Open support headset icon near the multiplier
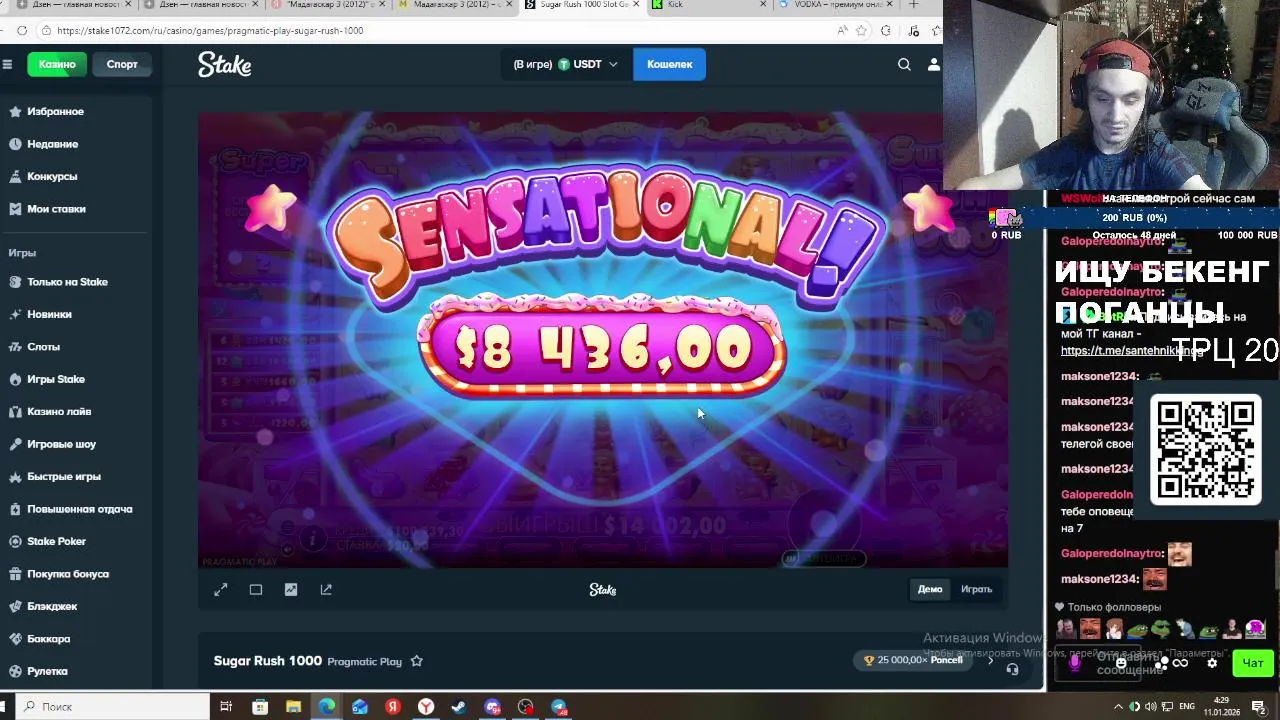 tap(1012, 669)
